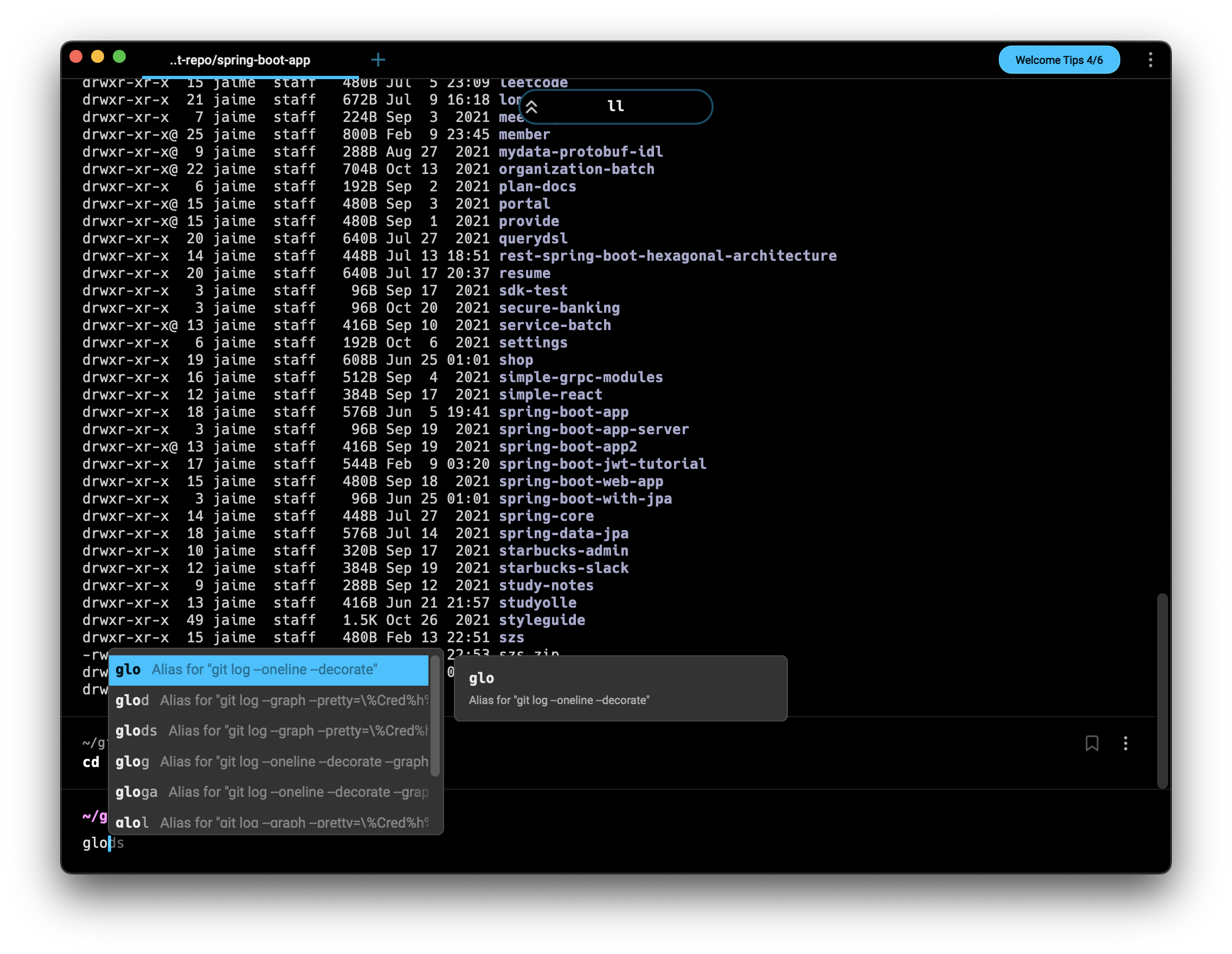The width and height of the screenshot is (1232, 954).
Task: Pick the glol alias suggestion
Action: [268, 822]
